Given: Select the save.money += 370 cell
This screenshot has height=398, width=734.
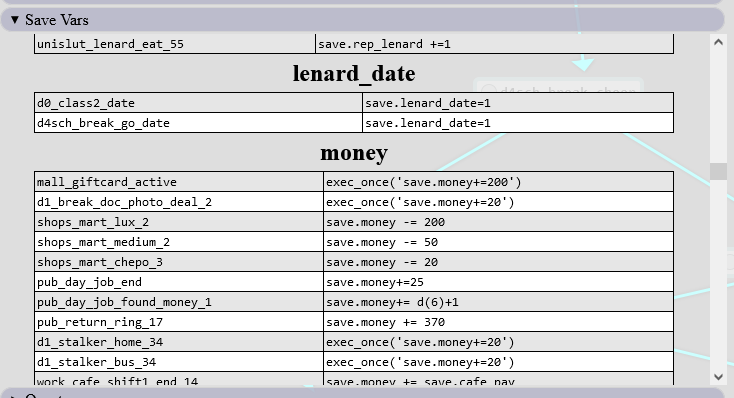Looking at the screenshot, I should (x=499, y=323).
